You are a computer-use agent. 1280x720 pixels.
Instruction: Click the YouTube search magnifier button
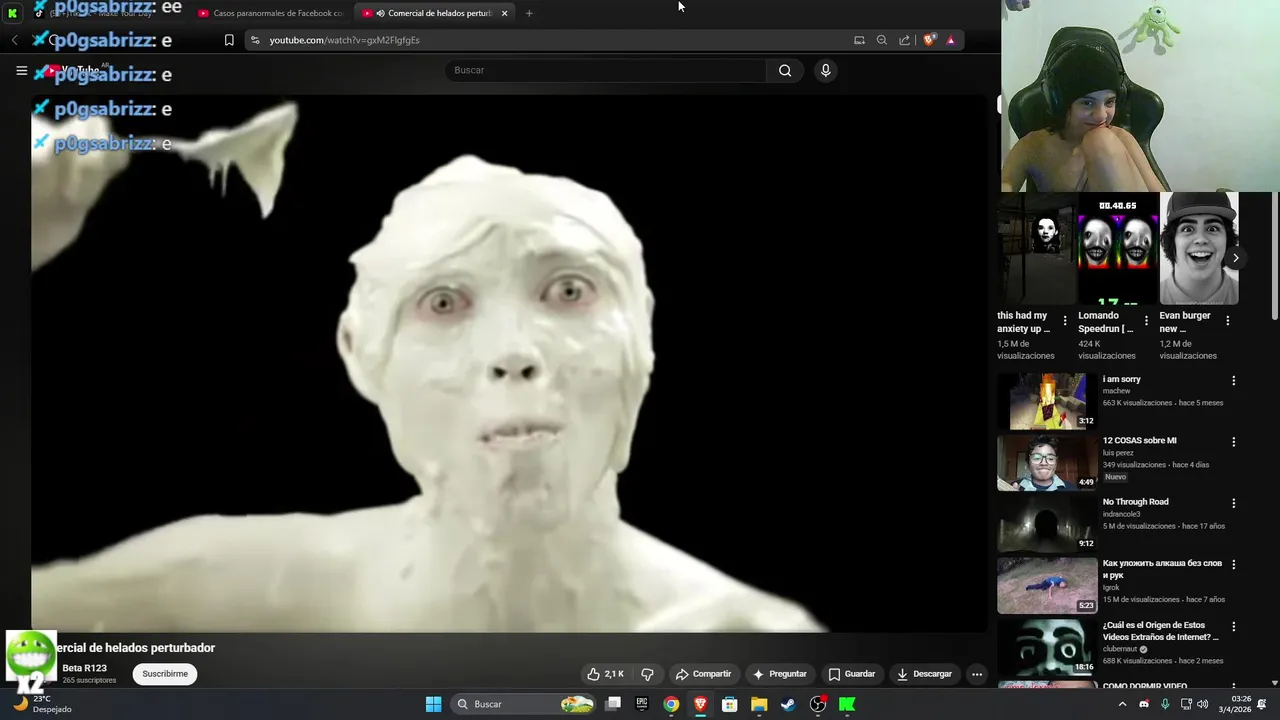pyautogui.click(x=785, y=70)
